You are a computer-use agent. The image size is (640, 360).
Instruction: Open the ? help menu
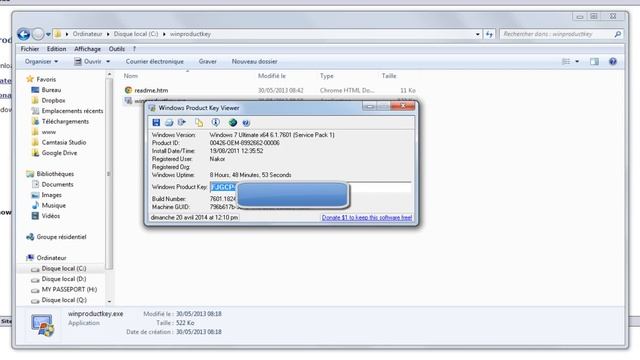click(x=134, y=49)
